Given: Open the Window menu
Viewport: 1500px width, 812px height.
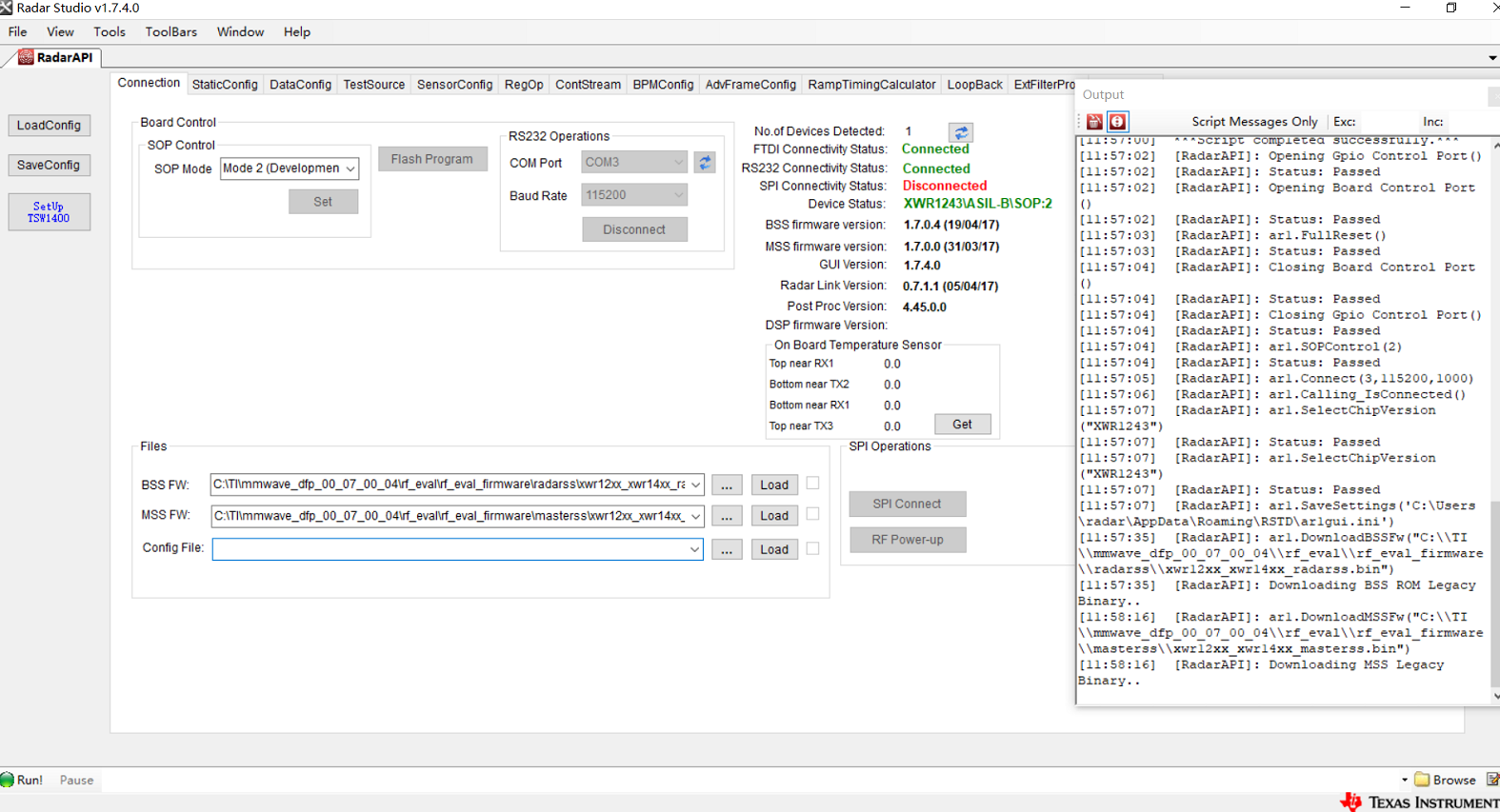Looking at the screenshot, I should [x=240, y=31].
